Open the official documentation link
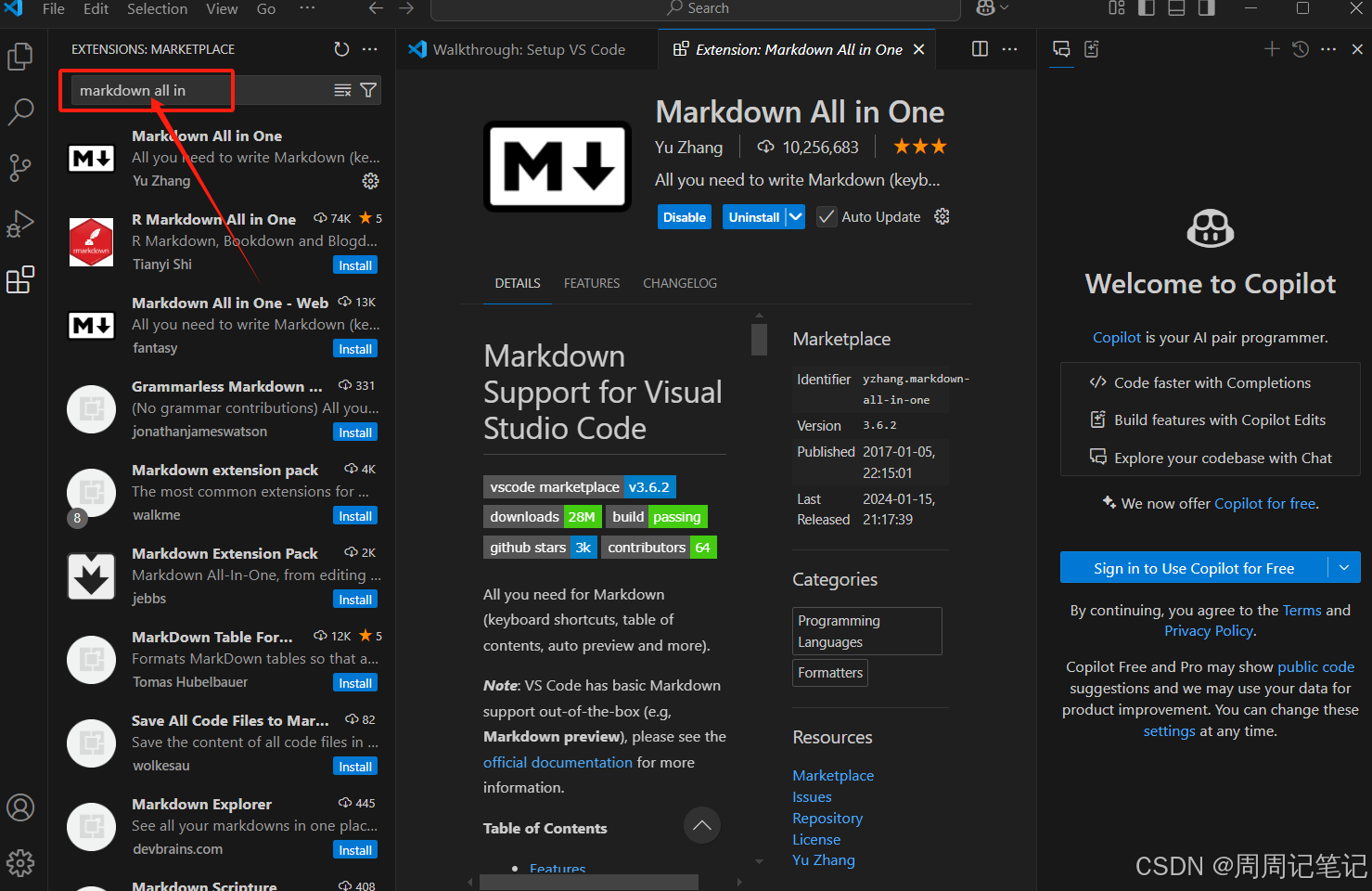This screenshot has height=891, width=1372. tap(558, 762)
